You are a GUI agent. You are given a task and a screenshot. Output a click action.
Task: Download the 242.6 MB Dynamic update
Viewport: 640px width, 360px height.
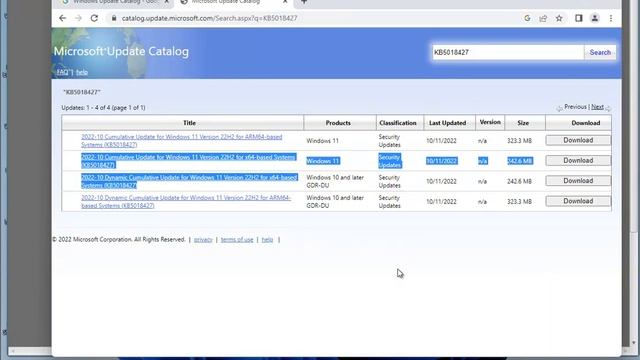pos(578,180)
